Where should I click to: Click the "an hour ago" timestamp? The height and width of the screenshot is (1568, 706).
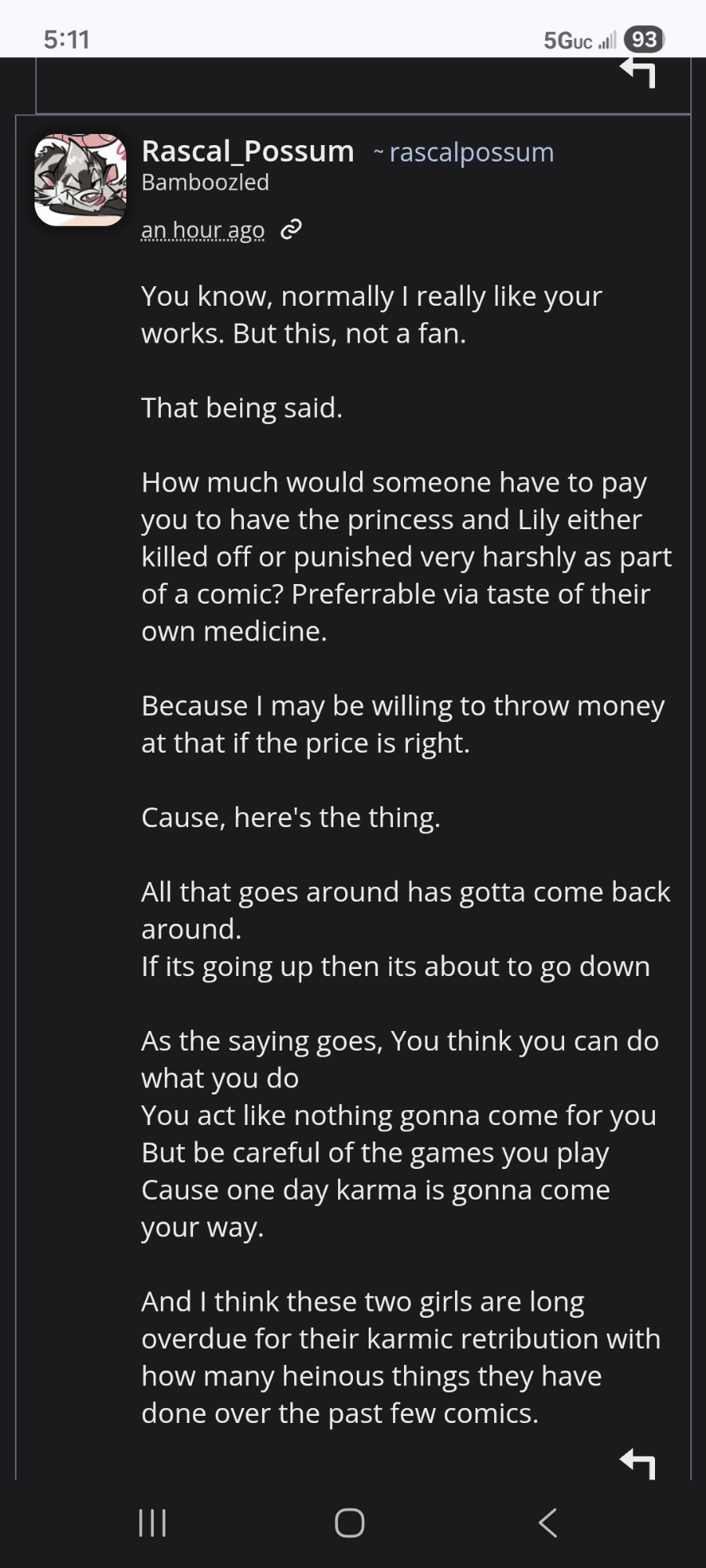[x=202, y=230]
